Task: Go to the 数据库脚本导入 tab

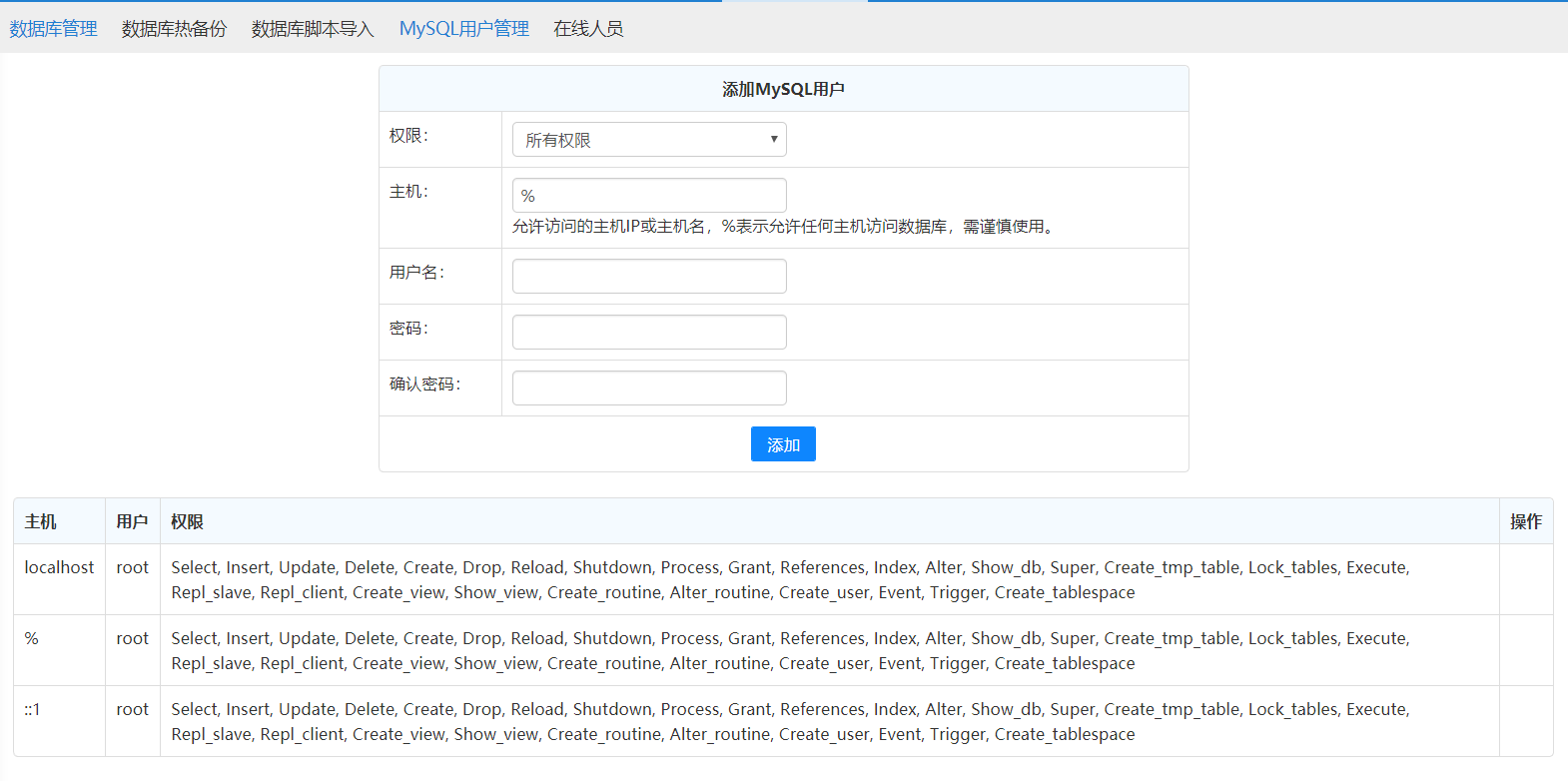Action: 313,29
